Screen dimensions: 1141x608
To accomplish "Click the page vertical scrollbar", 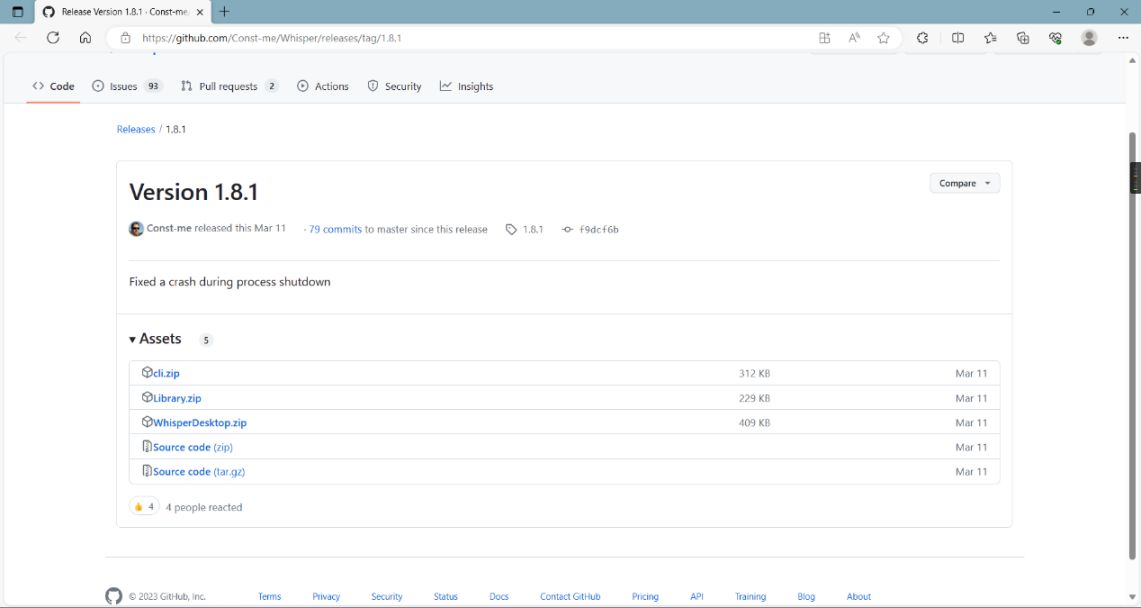I will click(x=1132, y=346).
